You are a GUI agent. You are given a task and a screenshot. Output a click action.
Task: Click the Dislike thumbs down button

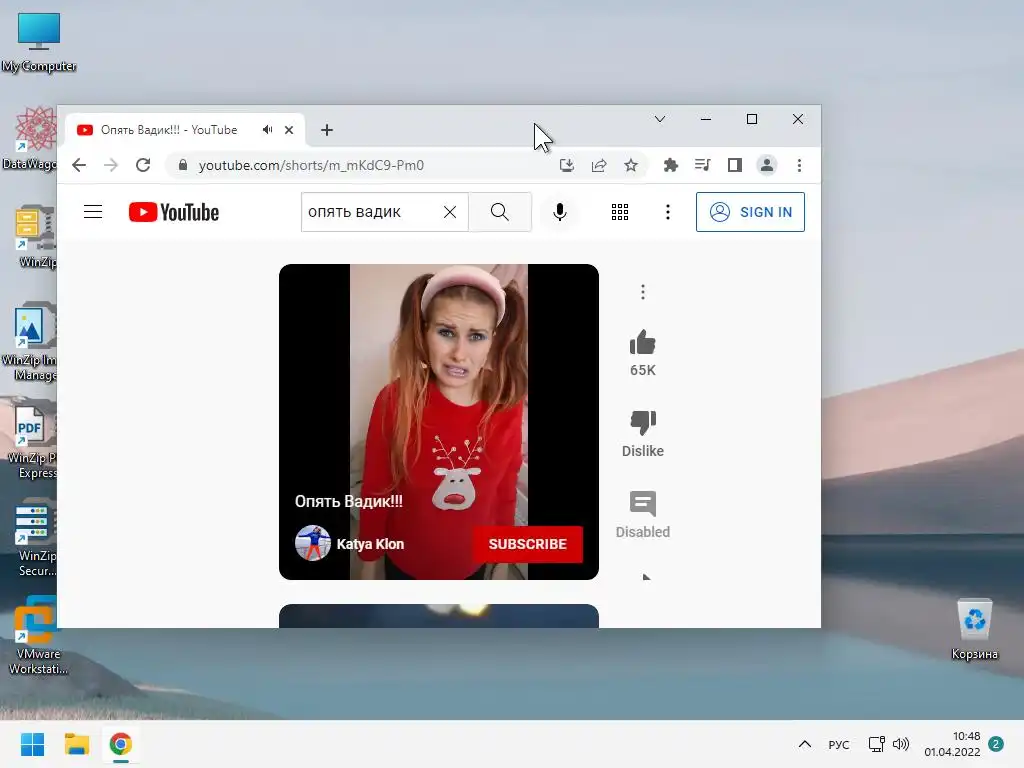[643, 423]
